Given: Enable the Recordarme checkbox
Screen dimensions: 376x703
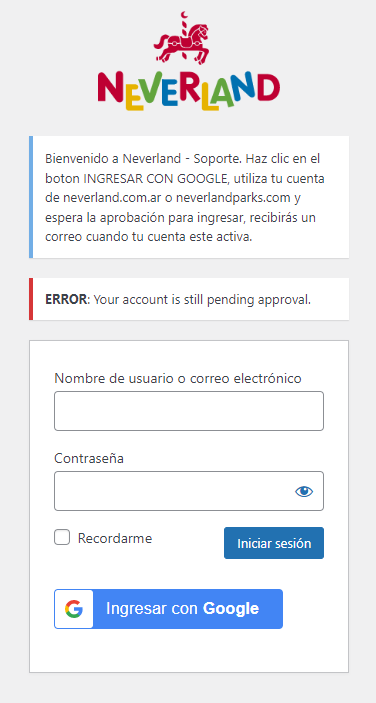Looking at the screenshot, I should pos(62,537).
